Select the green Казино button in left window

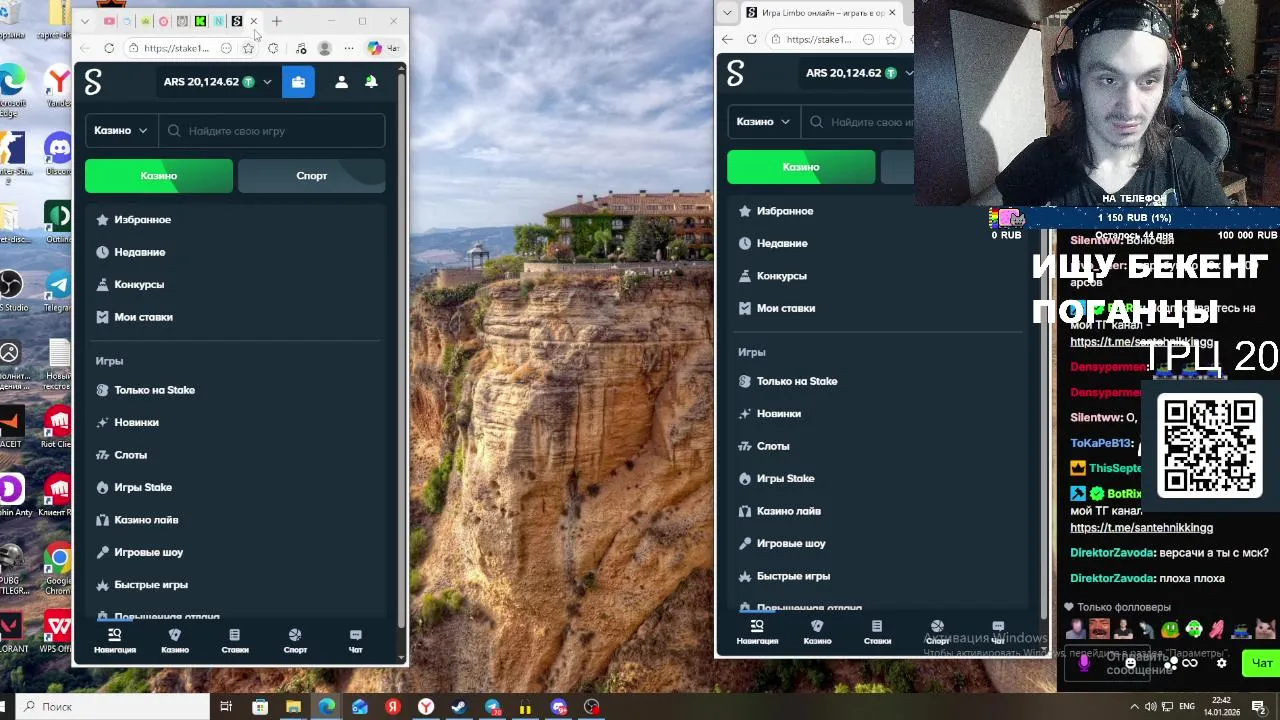coord(159,176)
